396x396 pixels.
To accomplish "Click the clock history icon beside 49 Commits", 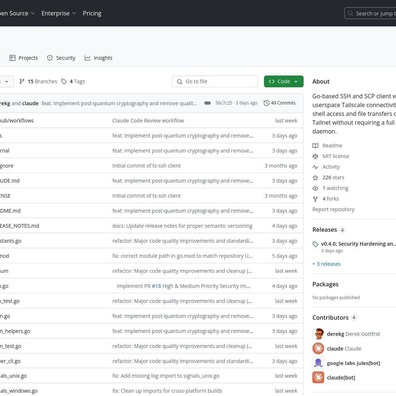I will [x=266, y=103].
